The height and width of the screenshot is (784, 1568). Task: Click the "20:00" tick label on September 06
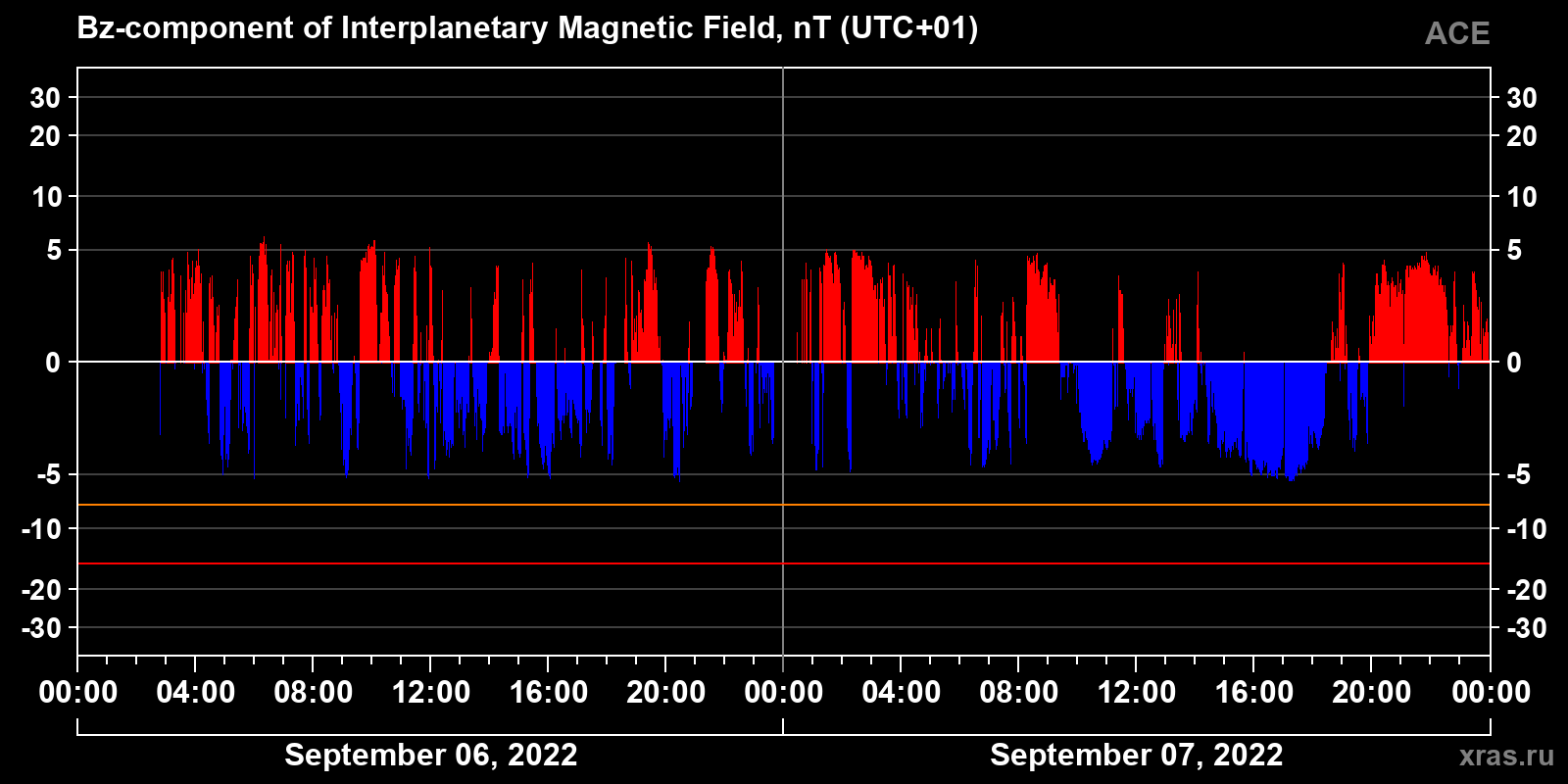[x=666, y=692]
